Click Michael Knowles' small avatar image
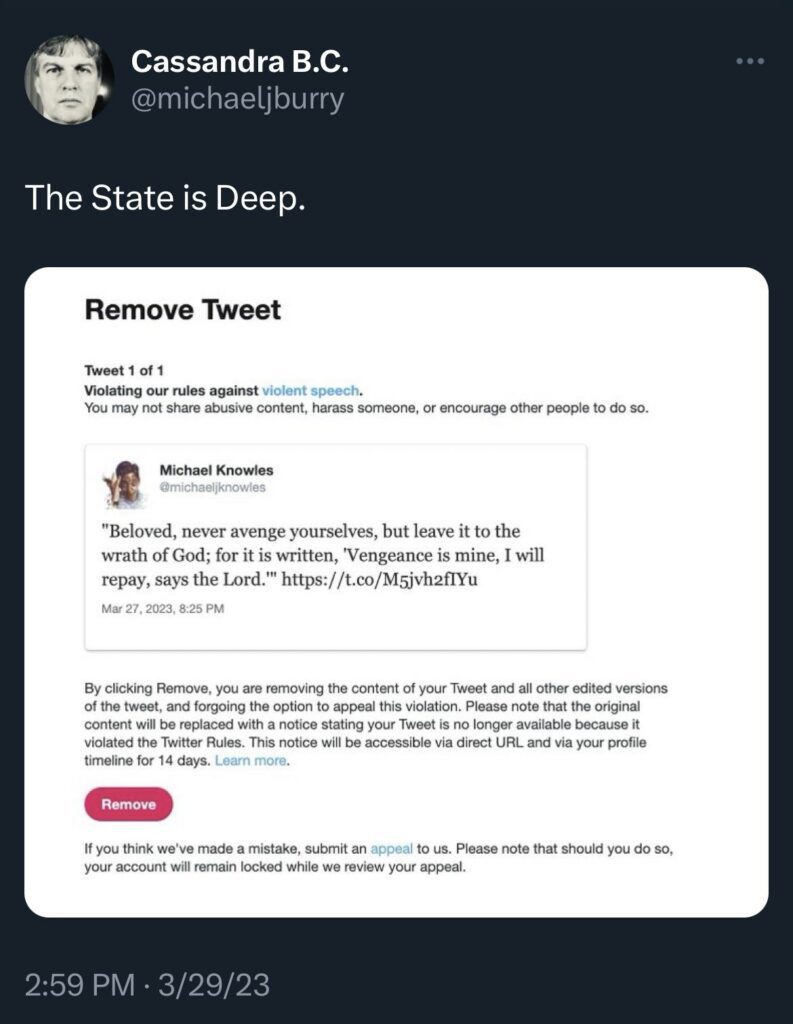 pyautogui.click(x=125, y=484)
